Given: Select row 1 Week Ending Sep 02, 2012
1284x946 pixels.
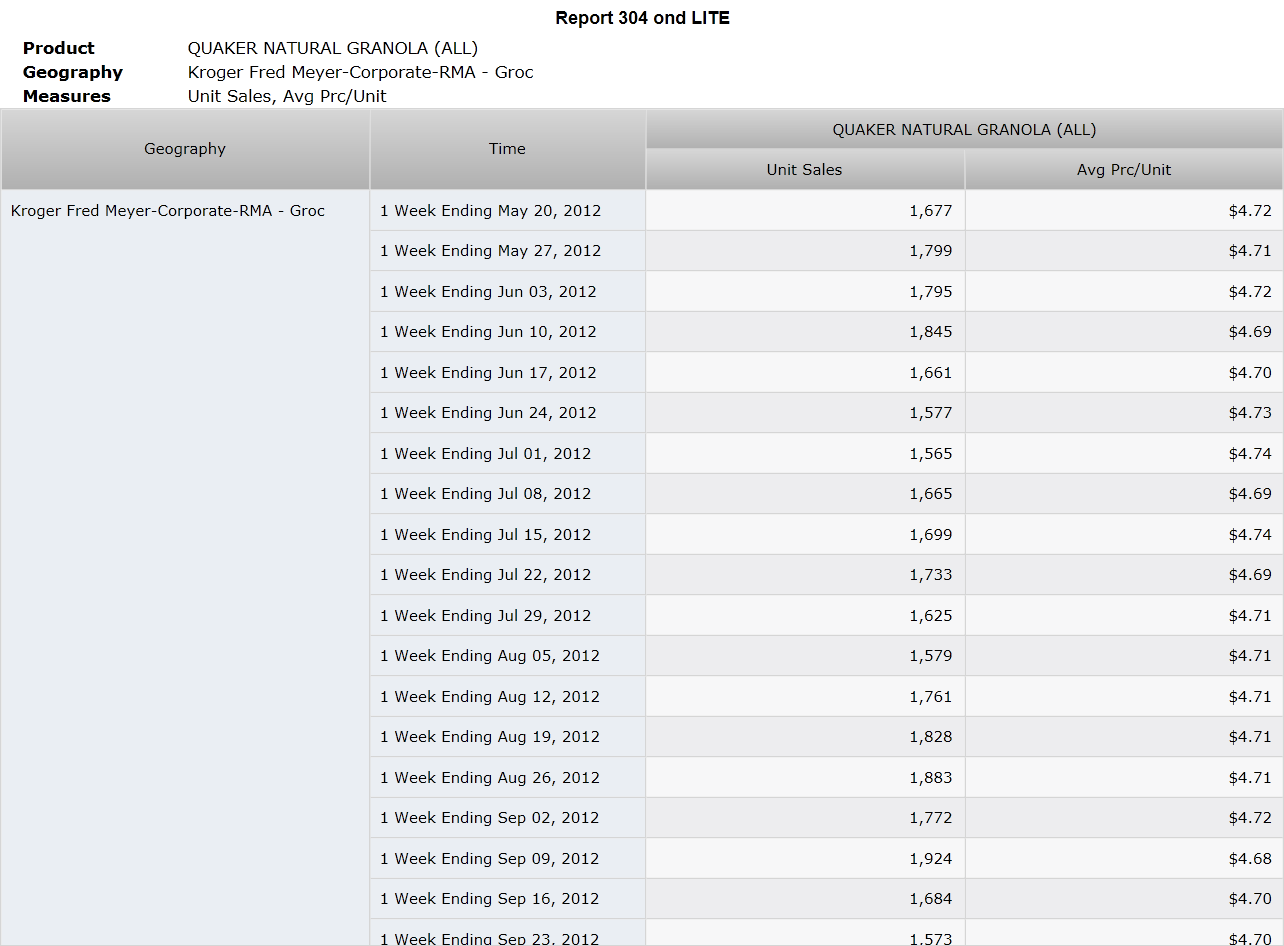Looking at the screenshot, I should 508,818.
